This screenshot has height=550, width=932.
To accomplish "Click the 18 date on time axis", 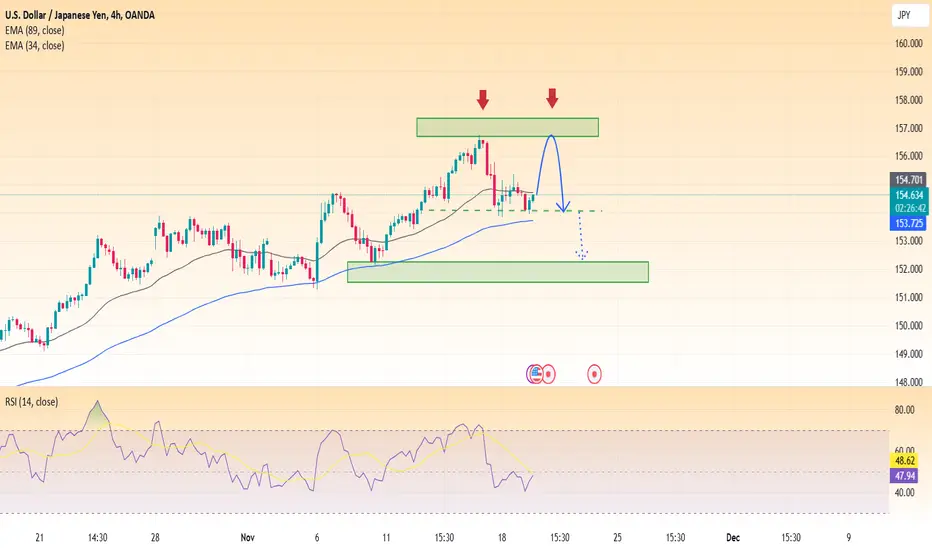I will click(502, 538).
